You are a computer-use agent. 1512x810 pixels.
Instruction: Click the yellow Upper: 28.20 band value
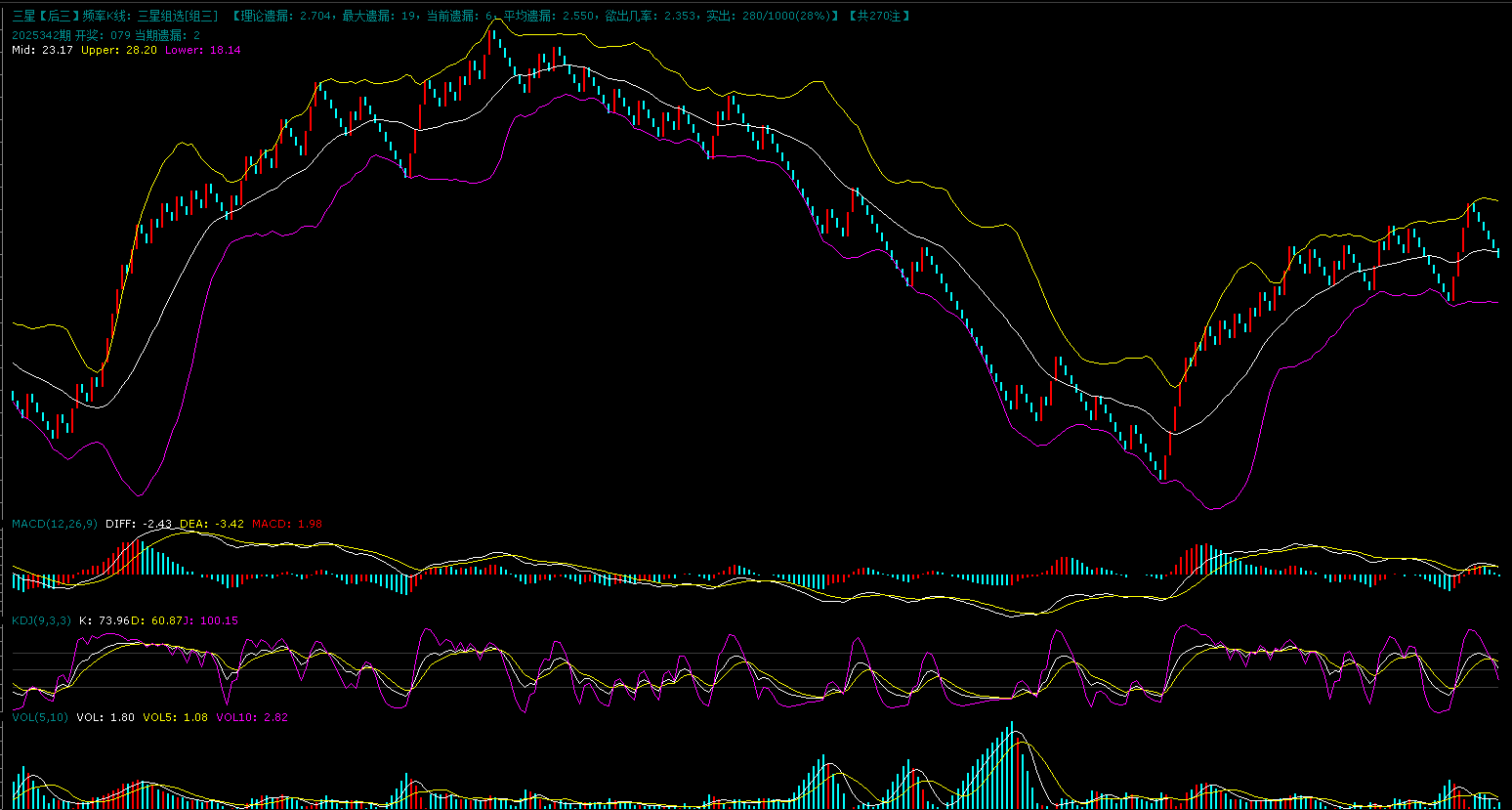[119, 50]
